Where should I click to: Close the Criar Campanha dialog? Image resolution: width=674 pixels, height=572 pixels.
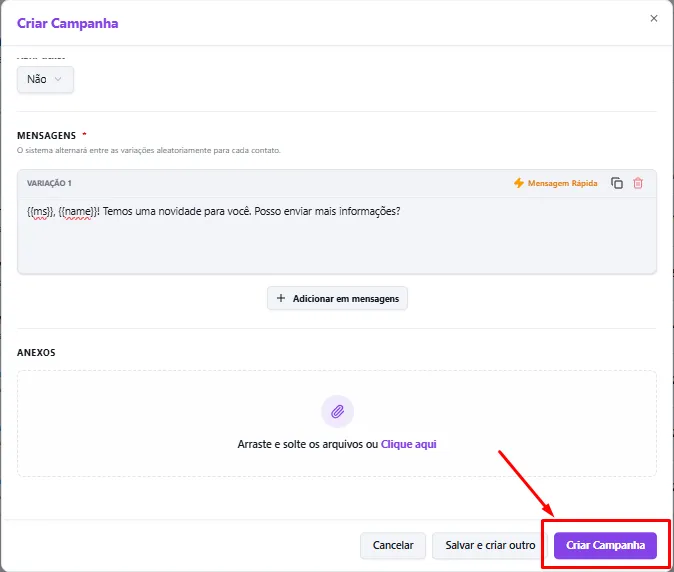point(654,18)
